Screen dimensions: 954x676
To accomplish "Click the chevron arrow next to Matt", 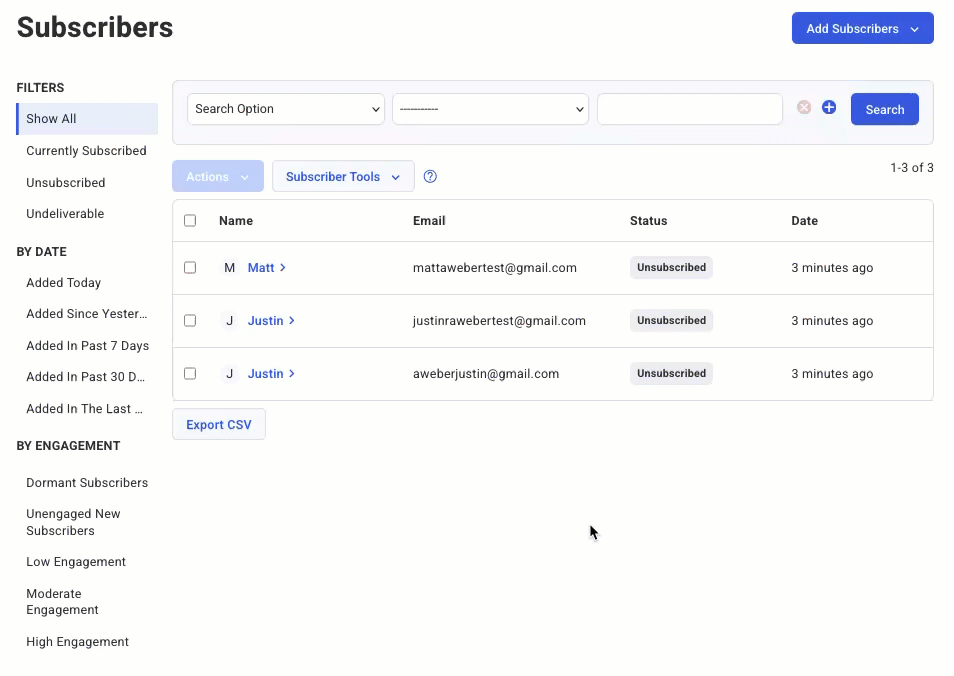I will [283, 268].
